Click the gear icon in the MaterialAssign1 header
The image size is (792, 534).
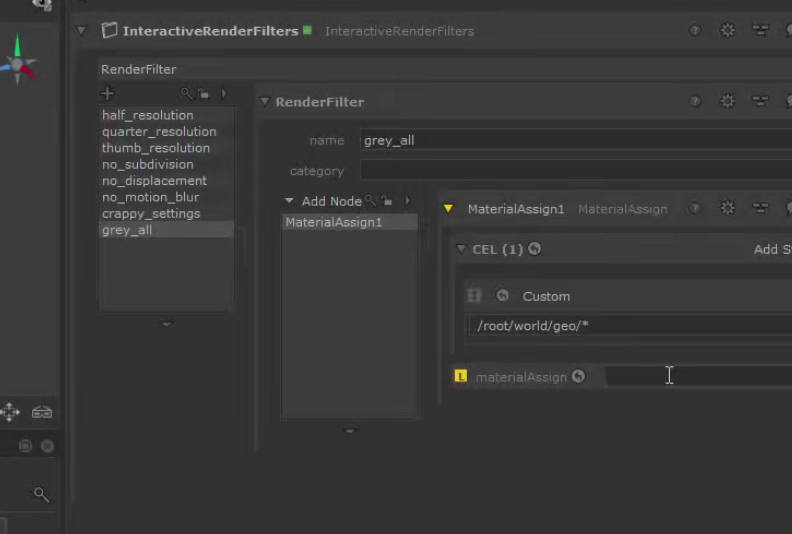tap(727, 209)
